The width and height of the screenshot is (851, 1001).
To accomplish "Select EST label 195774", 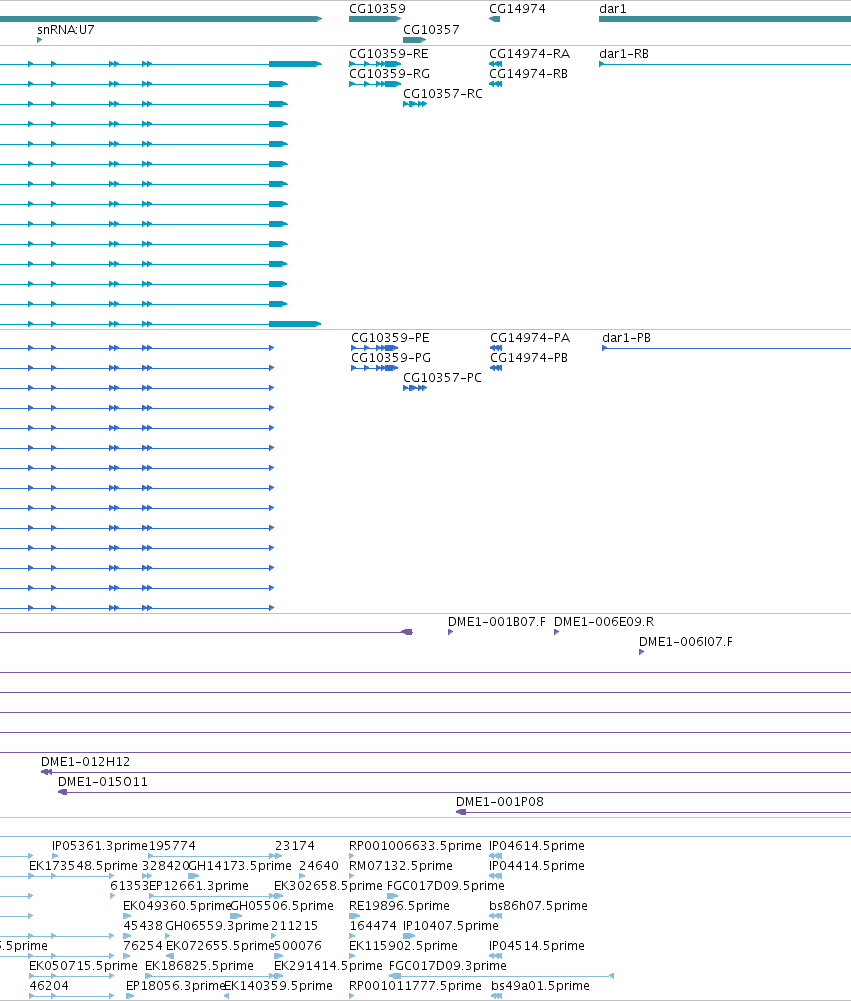I will coord(172,846).
